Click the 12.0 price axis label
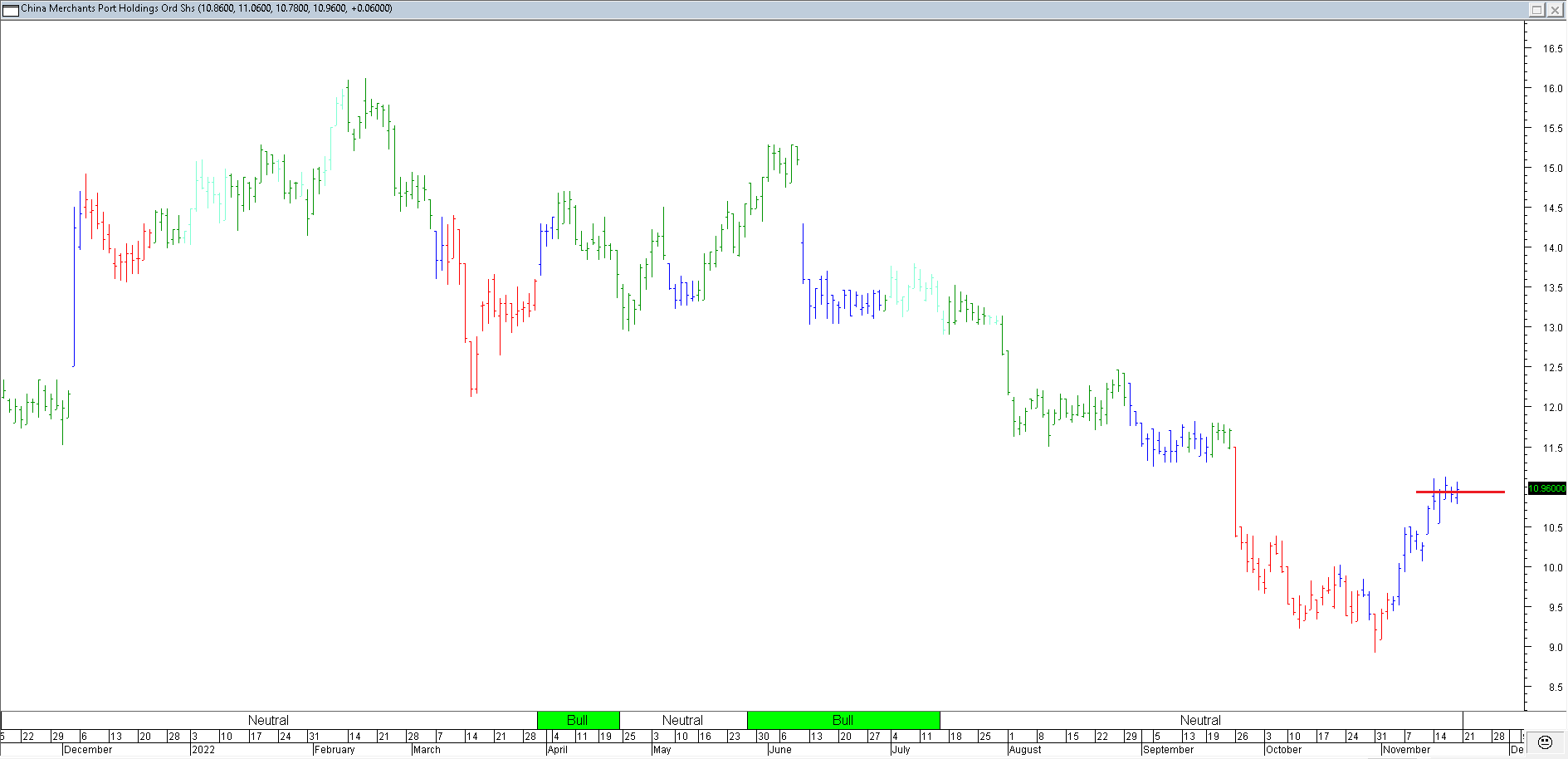This screenshot has width=1568, height=759. 1552,408
